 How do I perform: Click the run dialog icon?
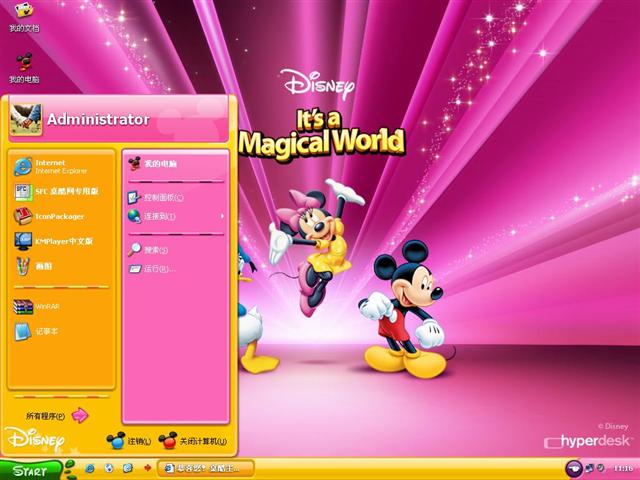[135, 269]
